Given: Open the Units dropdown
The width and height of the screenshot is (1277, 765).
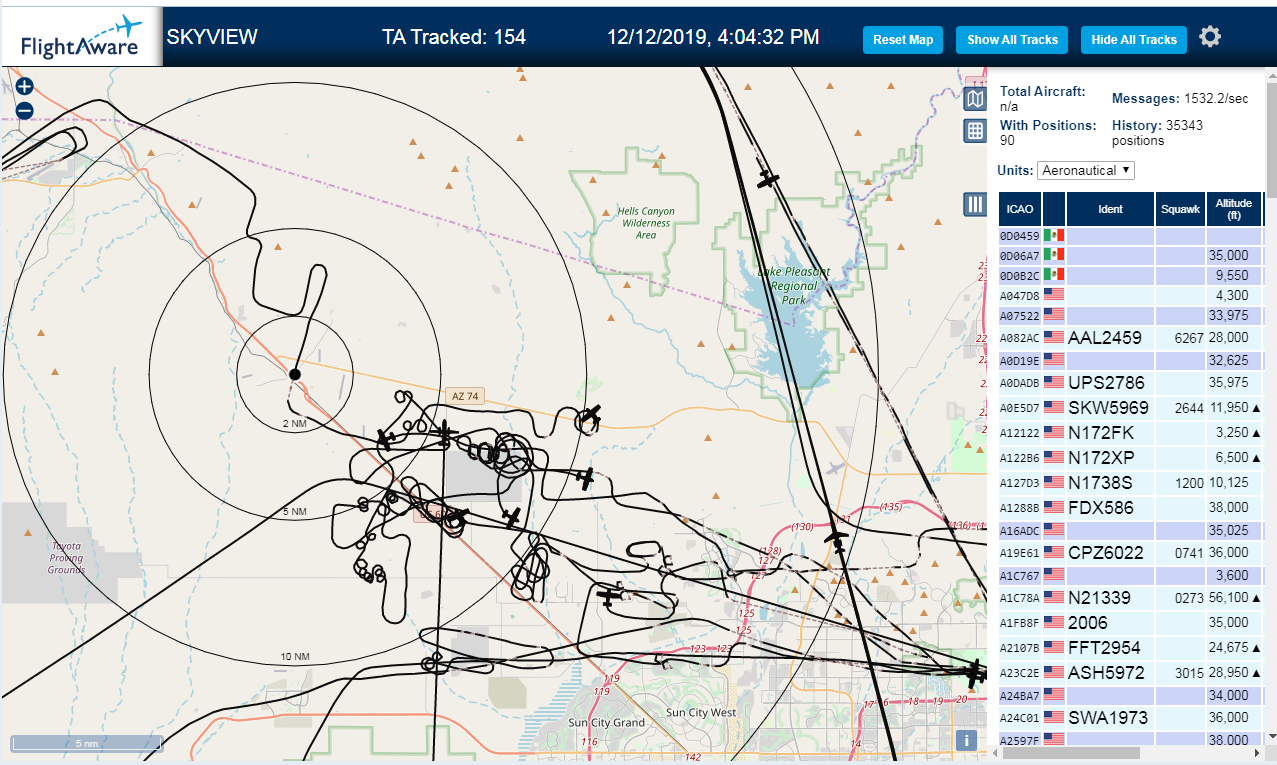Looking at the screenshot, I should (1086, 170).
